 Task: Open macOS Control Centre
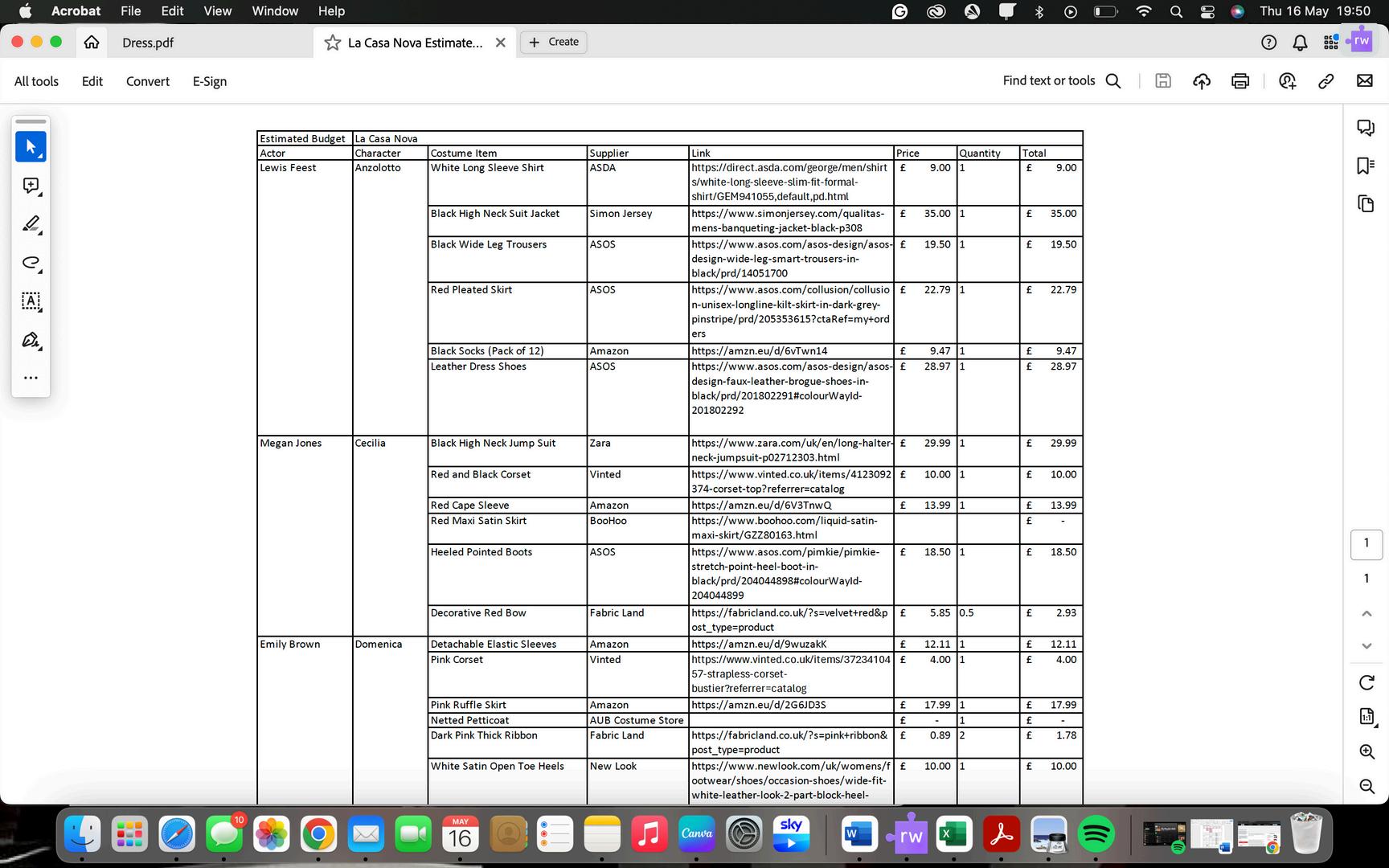[x=1207, y=11]
